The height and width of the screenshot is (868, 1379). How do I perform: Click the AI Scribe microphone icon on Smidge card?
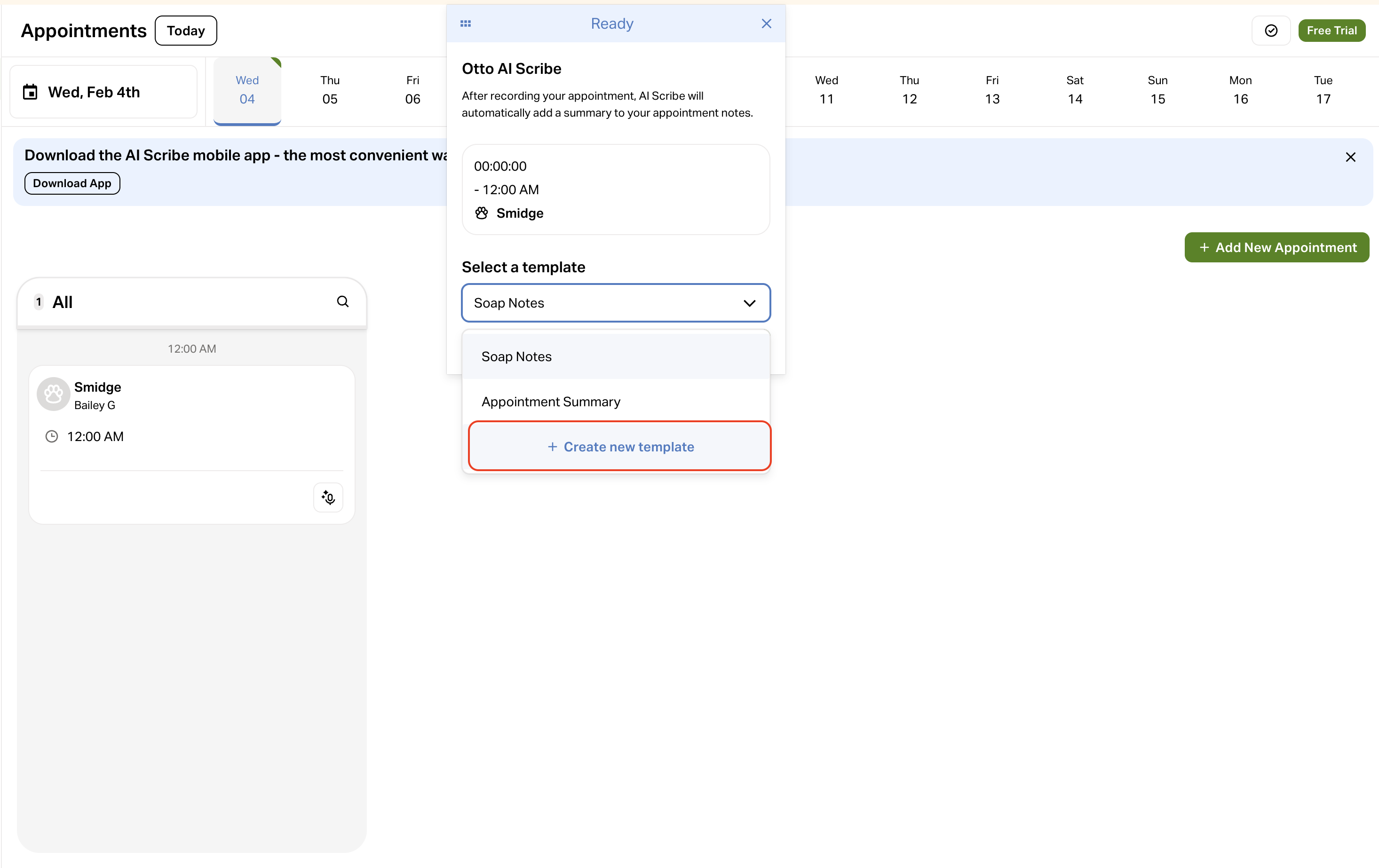tap(328, 497)
